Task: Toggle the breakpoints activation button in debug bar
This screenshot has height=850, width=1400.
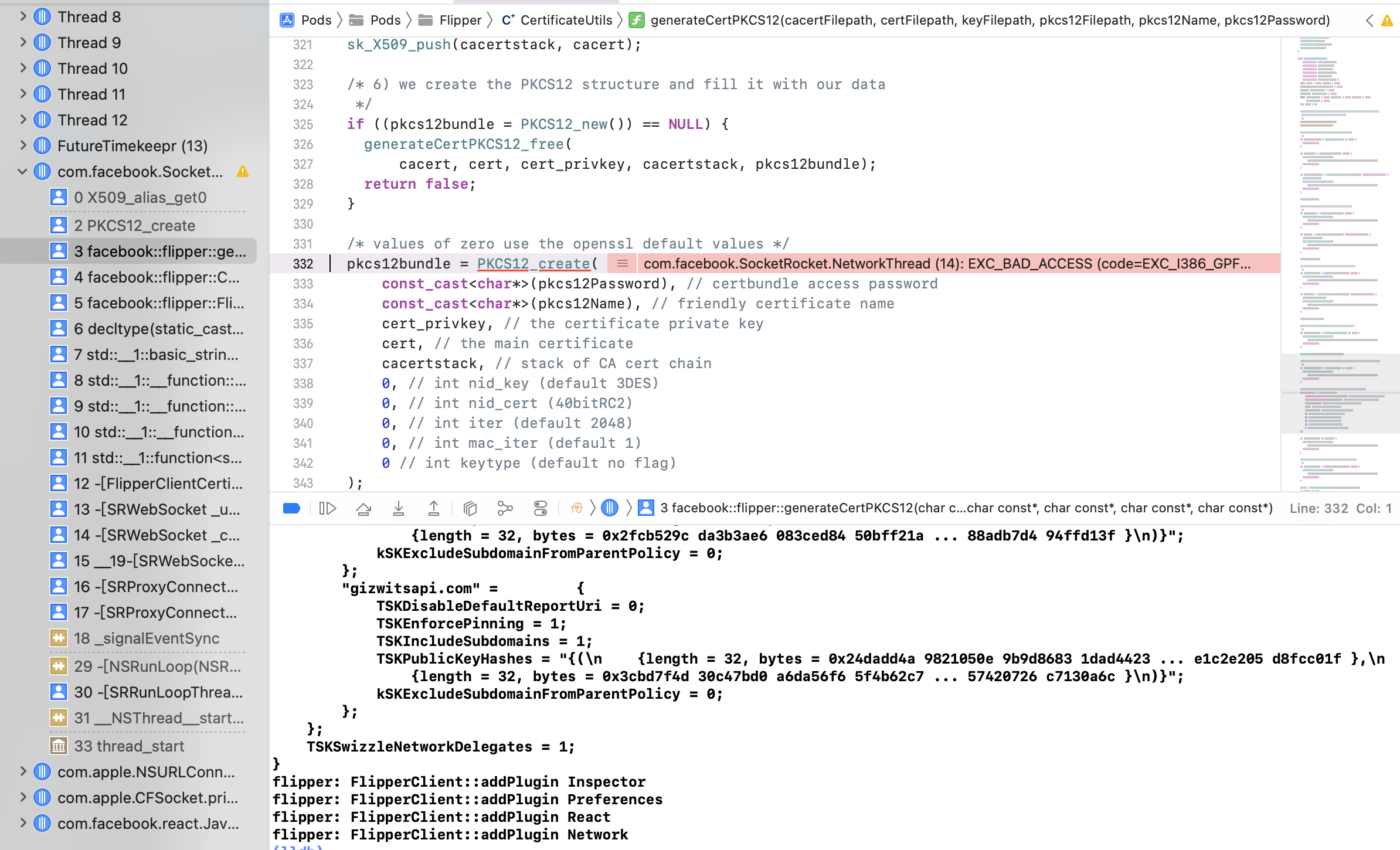Action: click(291, 508)
